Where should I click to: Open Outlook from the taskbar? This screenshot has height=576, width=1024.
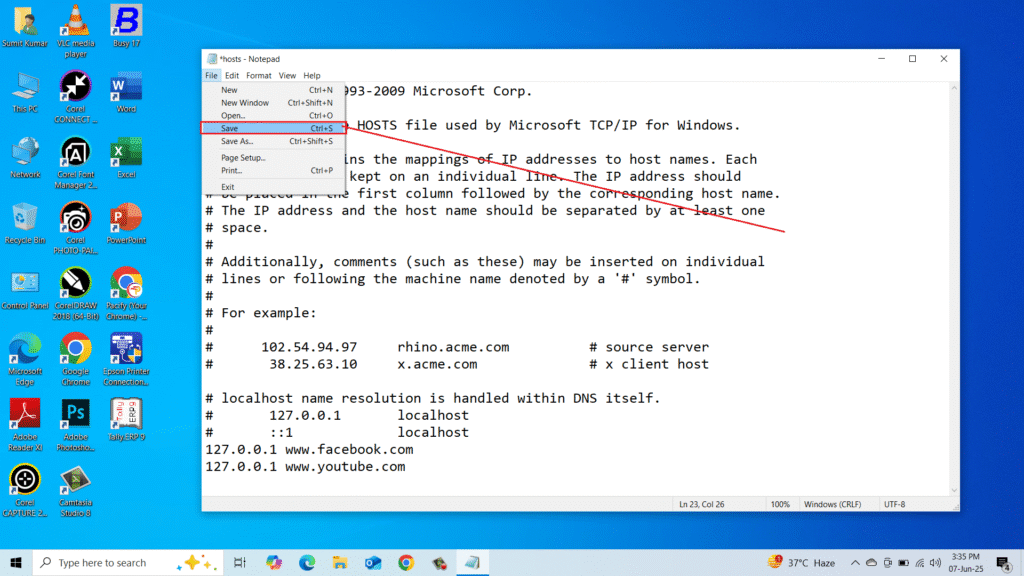[x=373, y=562]
